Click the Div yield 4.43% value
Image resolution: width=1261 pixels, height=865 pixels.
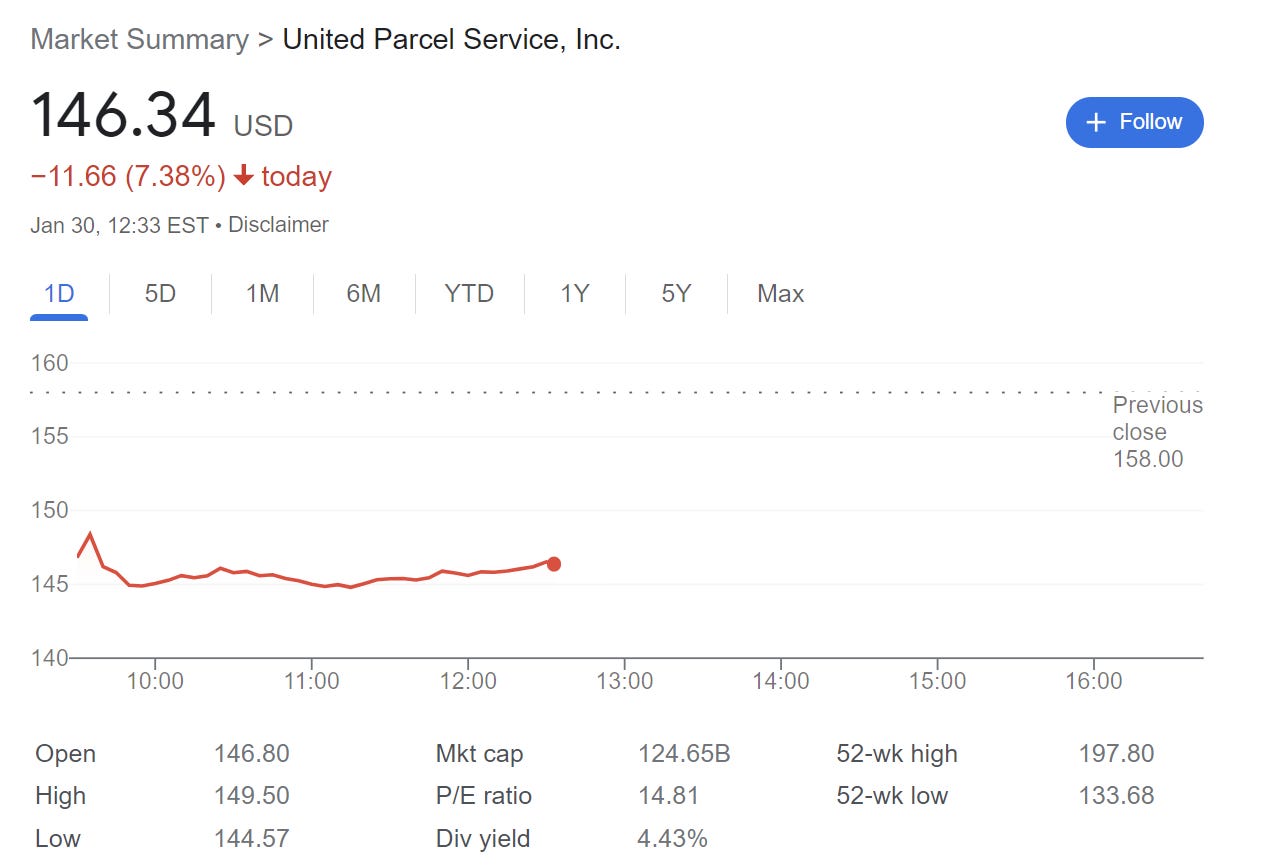coord(672,839)
